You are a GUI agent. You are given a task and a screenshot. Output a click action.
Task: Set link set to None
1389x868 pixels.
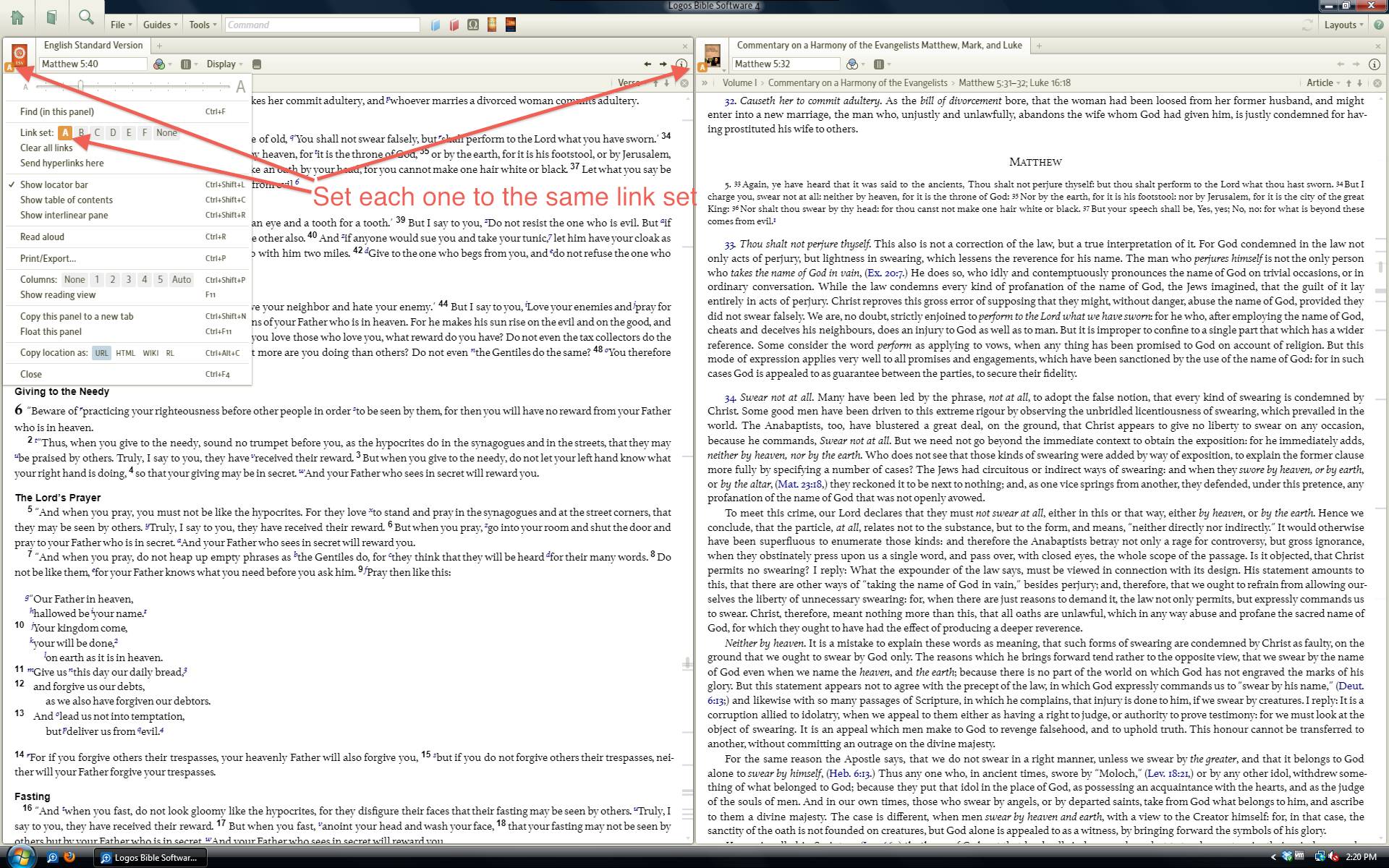pos(166,132)
